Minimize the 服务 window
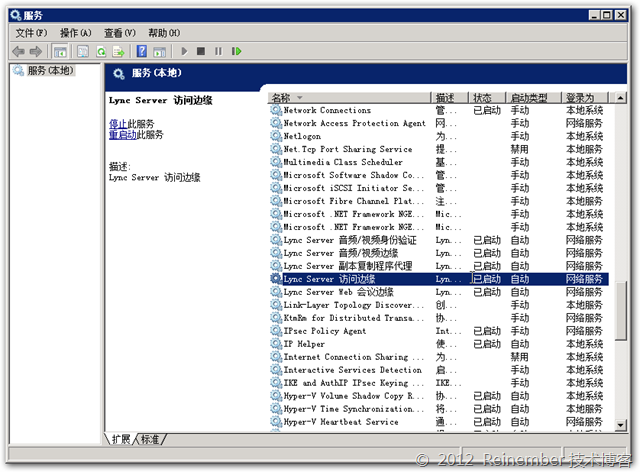Viewport: 640px width, 472px height. click(x=594, y=15)
